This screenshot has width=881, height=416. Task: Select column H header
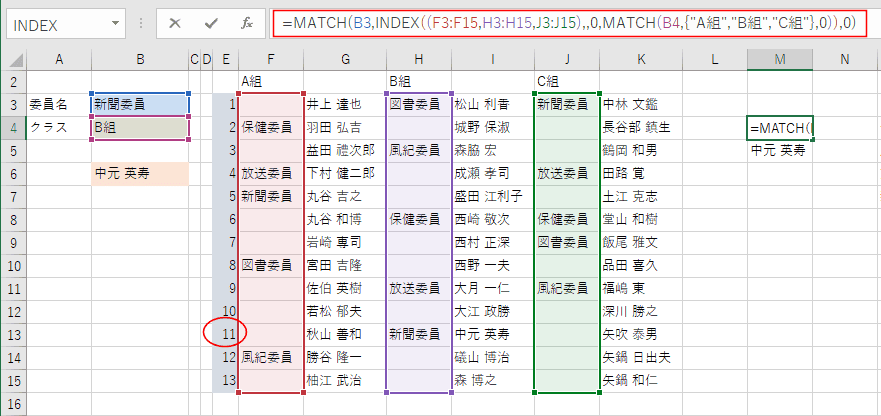coord(417,60)
